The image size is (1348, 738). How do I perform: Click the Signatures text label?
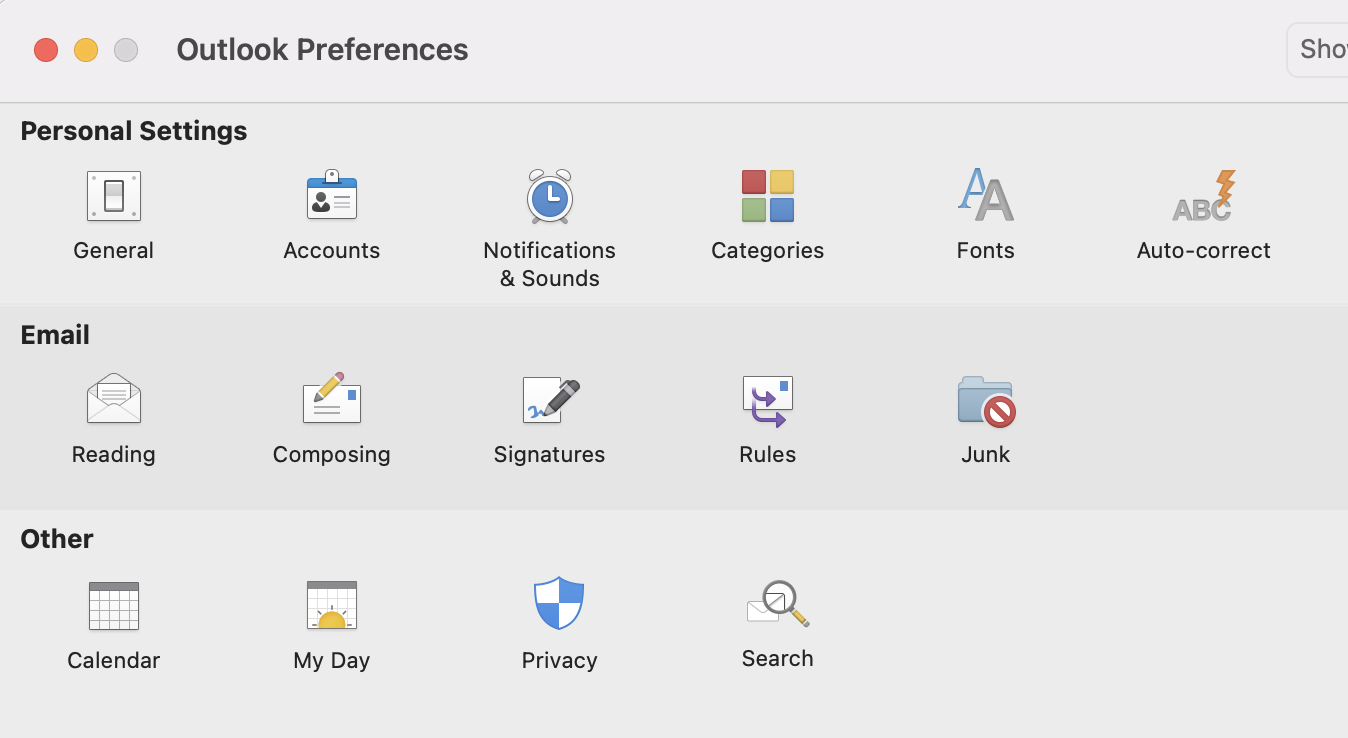tap(549, 454)
